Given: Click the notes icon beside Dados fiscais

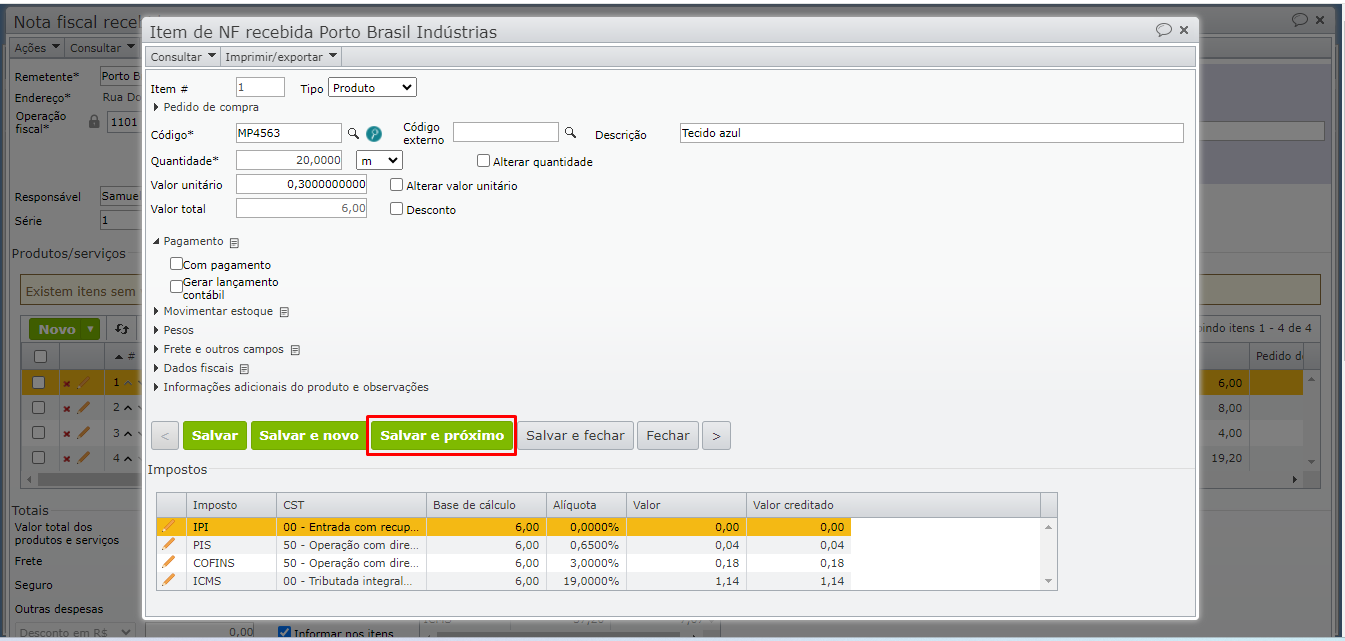Looking at the screenshot, I should pos(244,369).
